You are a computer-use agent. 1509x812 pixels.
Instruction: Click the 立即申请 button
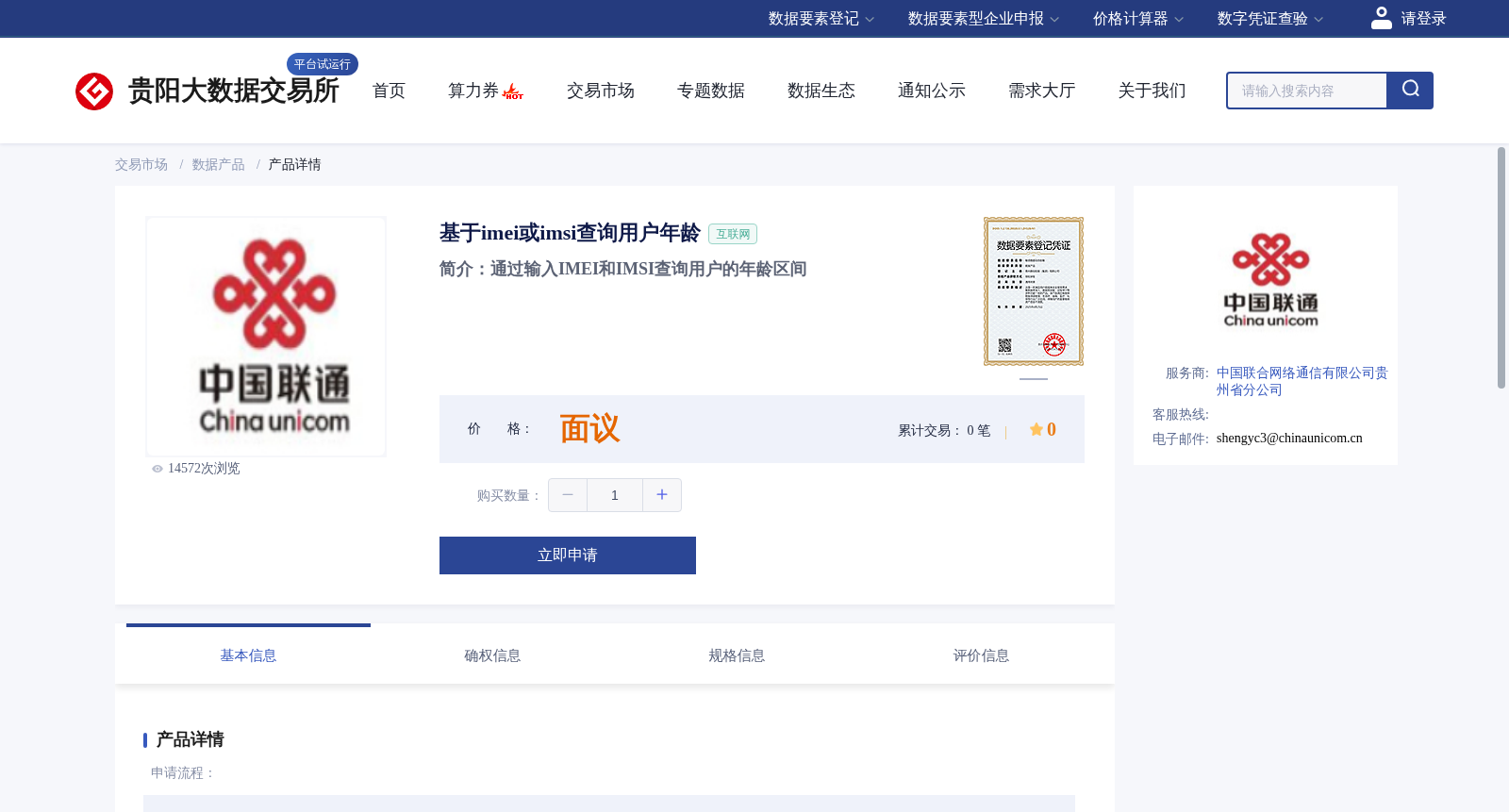tap(568, 555)
